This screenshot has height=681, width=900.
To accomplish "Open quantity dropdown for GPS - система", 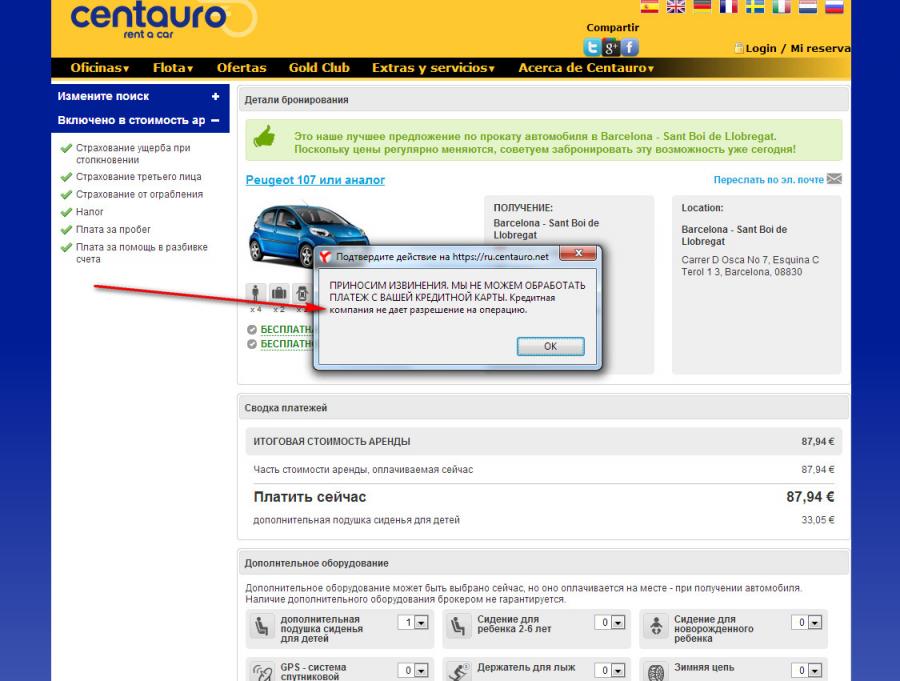I will (x=421, y=670).
